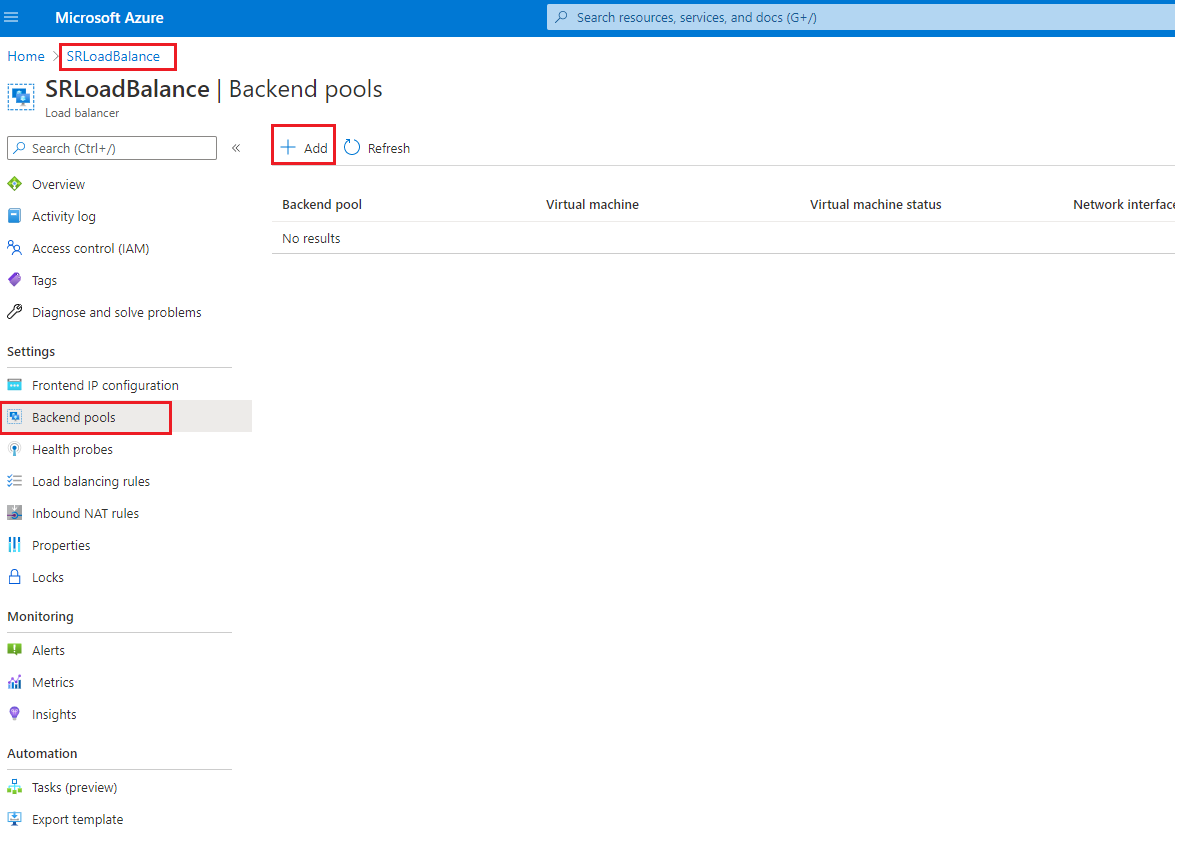
Task: Refresh the backend pools list
Action: point(377,147)
